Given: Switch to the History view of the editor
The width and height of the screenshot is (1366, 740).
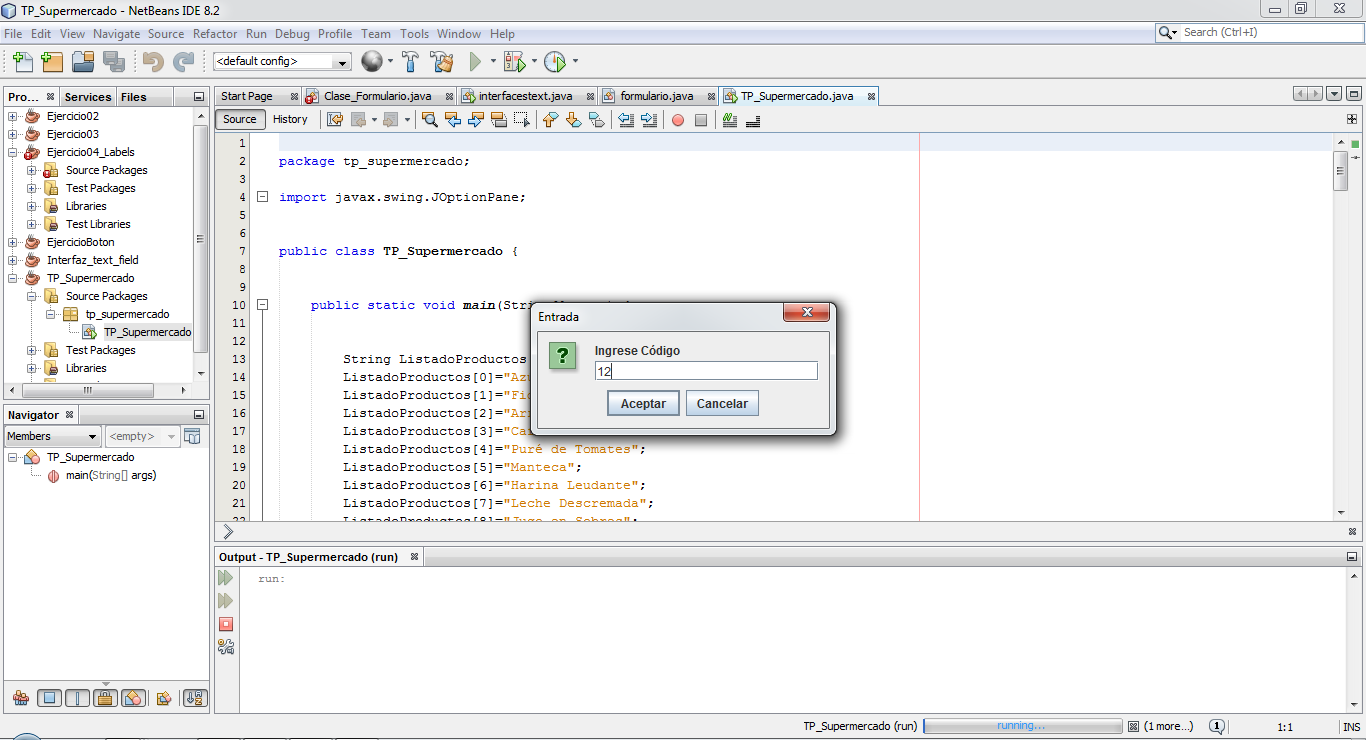Looking at the screenshot, I should pyautogui.click(x=289, y=119).
